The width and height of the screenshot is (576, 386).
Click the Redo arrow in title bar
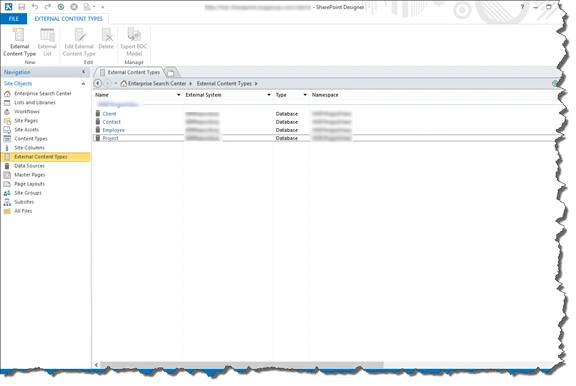pyautogui.click(x=48, y=7)
